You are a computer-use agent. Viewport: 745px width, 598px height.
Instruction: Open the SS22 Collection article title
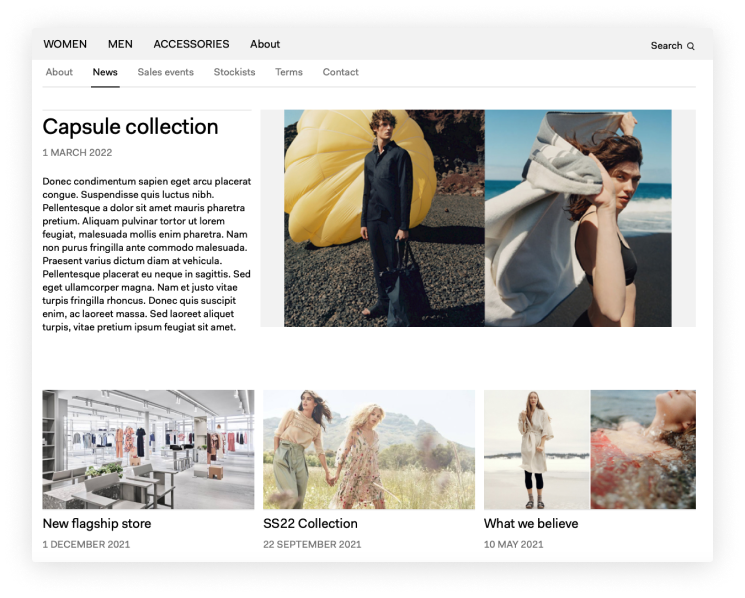click(x=310, y=523)
